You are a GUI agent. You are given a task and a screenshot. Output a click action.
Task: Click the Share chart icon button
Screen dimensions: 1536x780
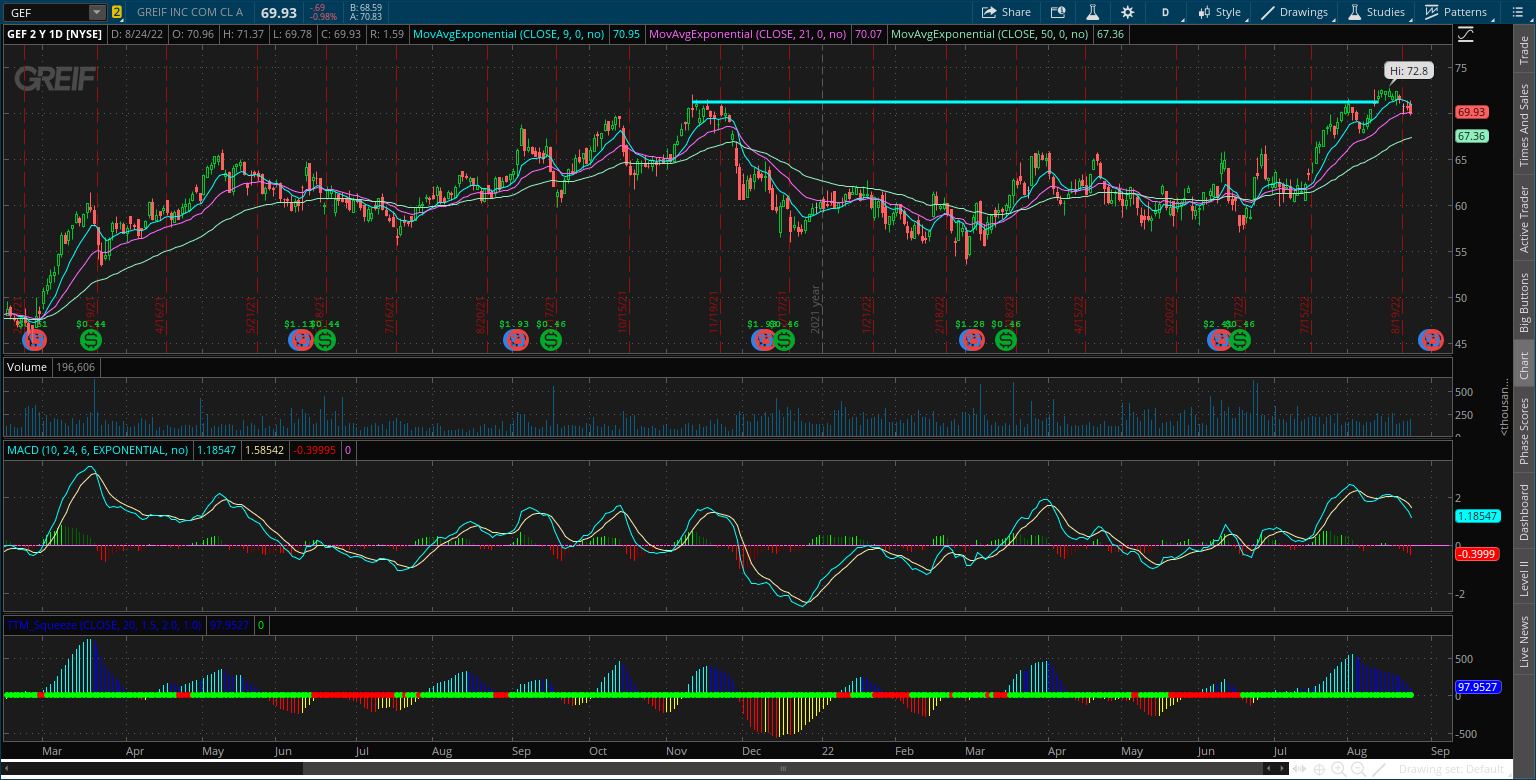pyautogui.click(x=1006, y=12)
